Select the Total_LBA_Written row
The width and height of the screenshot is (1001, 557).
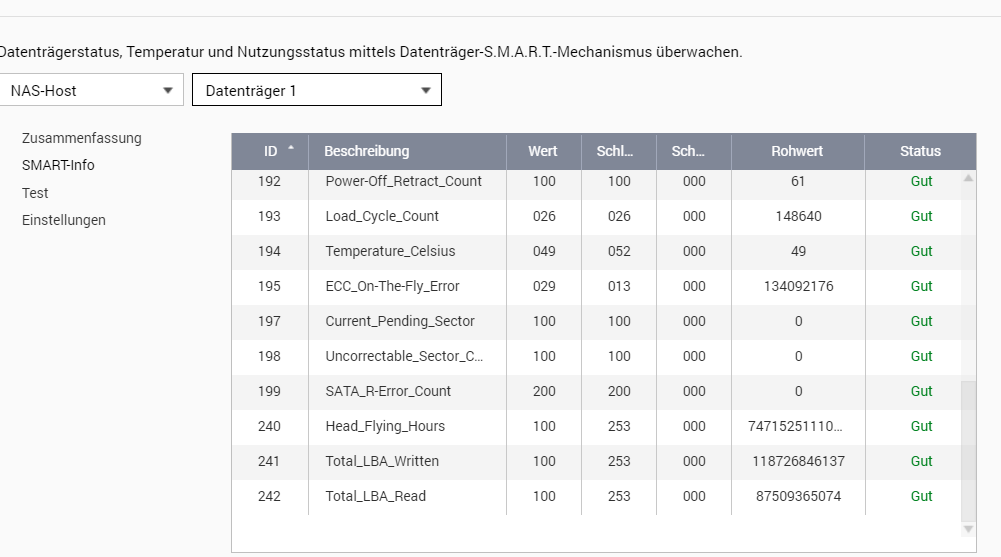tap(596, 461)
